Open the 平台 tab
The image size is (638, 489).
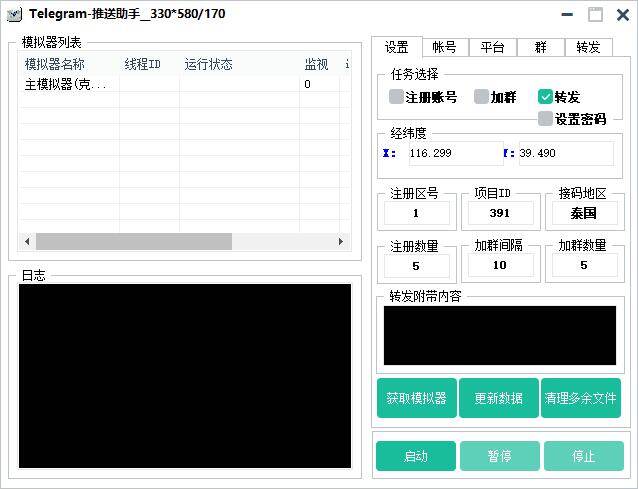[492, 47]
